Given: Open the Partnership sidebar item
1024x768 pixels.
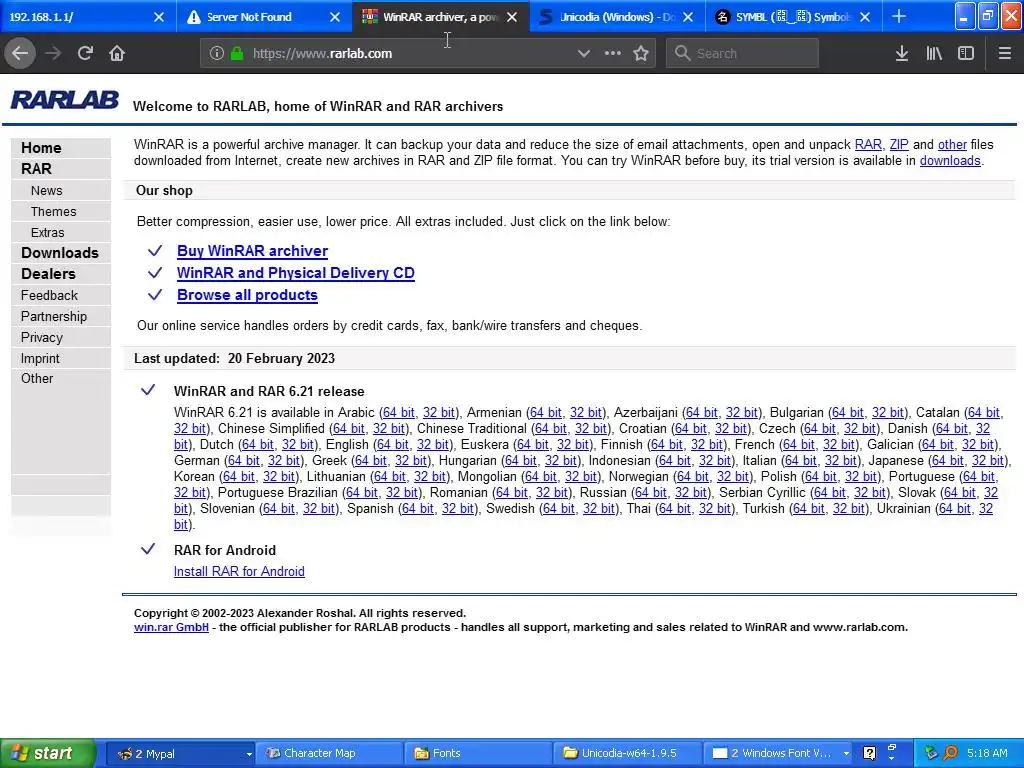Looking at the screenshot, I should coord(54,316).
